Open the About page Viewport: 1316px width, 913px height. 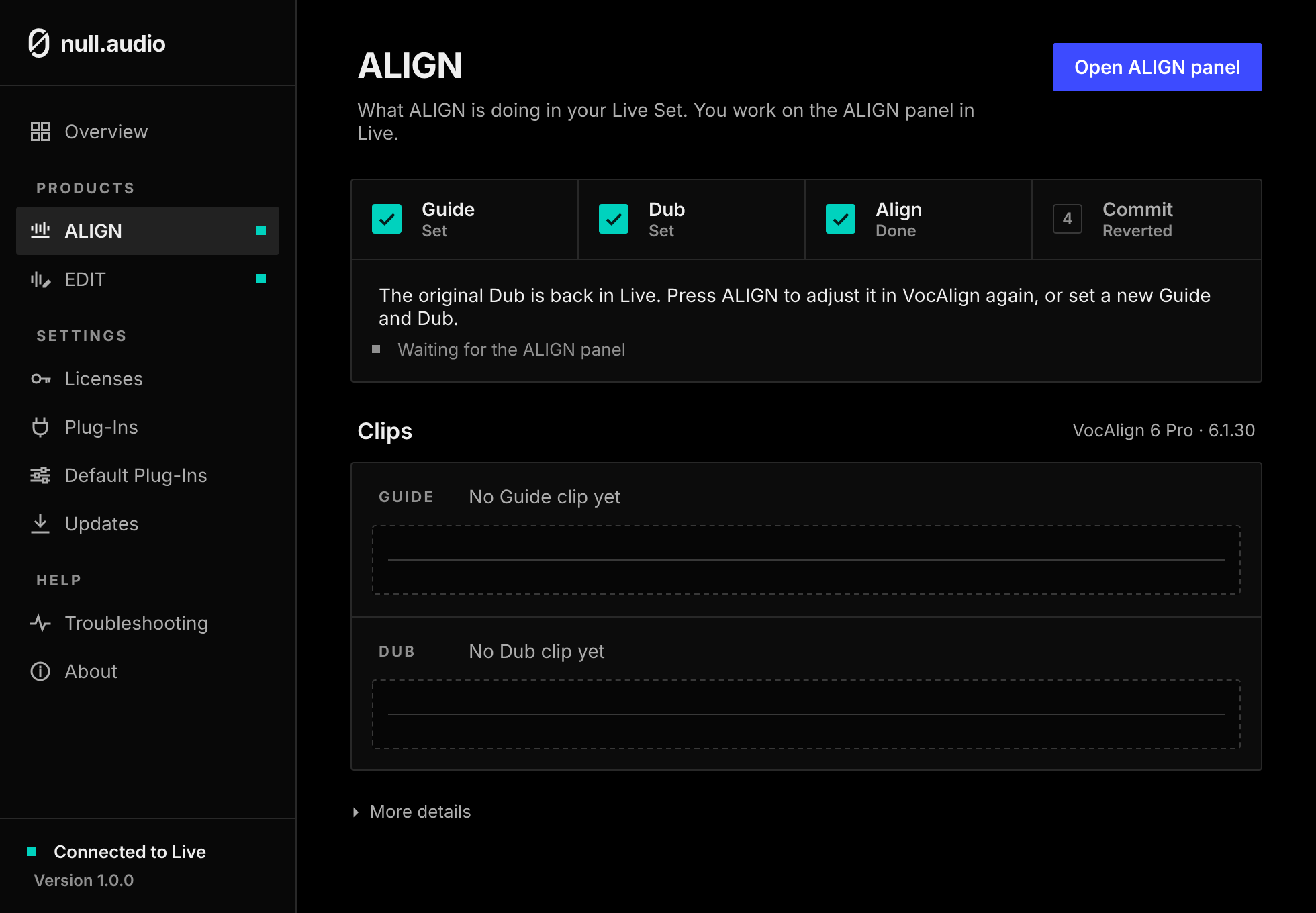click(148, 671)
